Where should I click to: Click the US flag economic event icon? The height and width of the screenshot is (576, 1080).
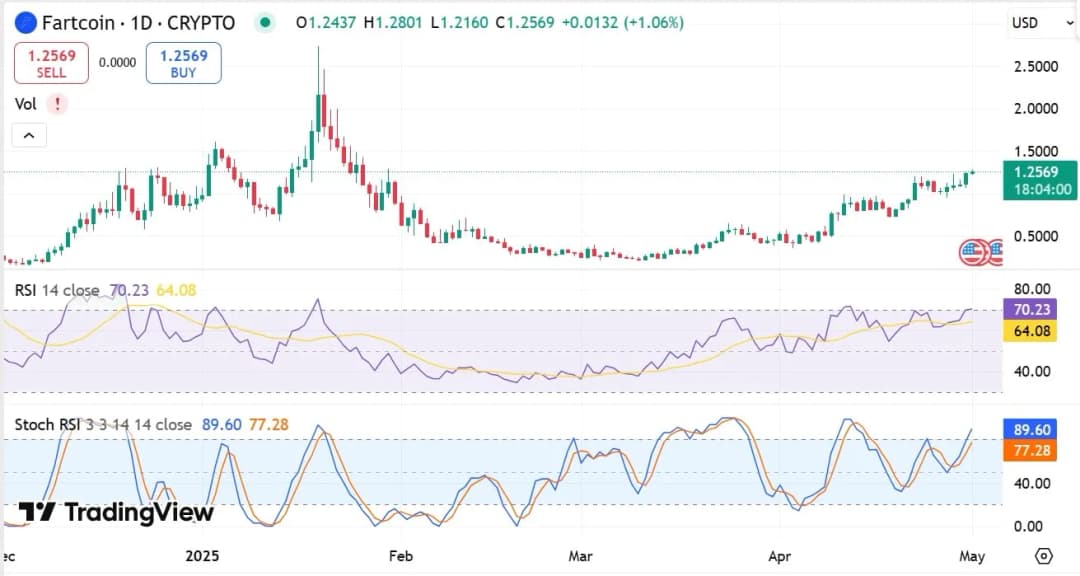[972, 252]
